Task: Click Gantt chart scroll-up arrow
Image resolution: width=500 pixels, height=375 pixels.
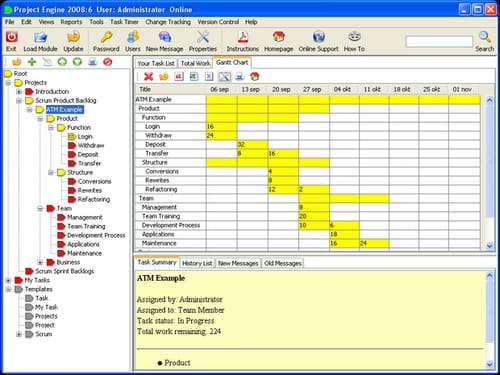Action: [x=489, y=100]
